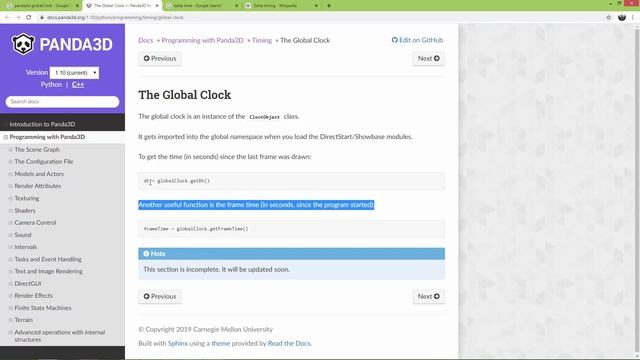Open the DirectGUI sidebar item

[x=28, y=283]
